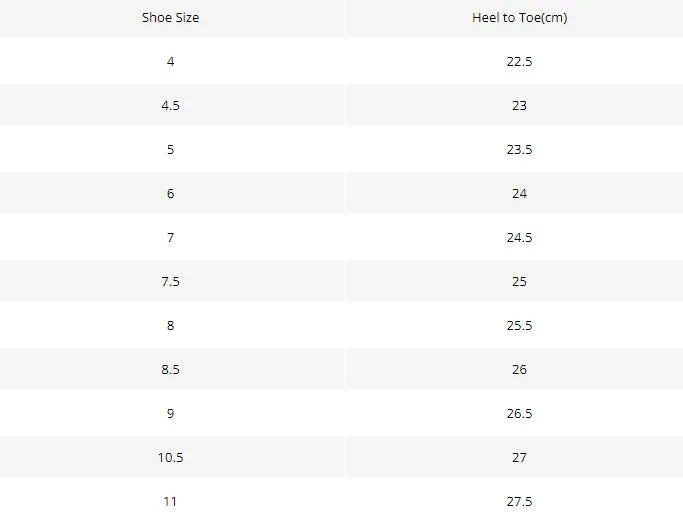Click the 25.5 cm measurement value
Image resolution: width=683 pixels, height=519 pixels.
(519, 326)
